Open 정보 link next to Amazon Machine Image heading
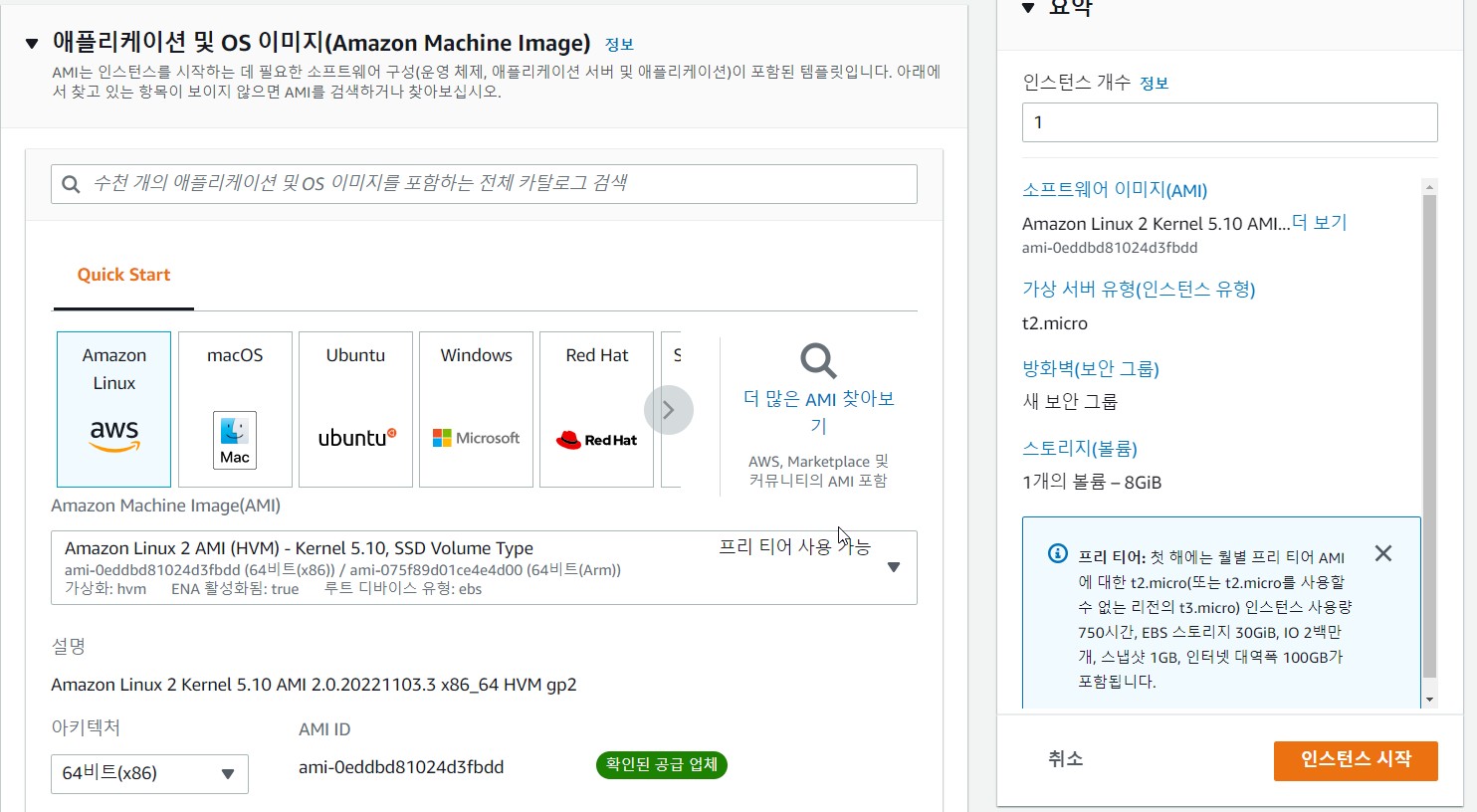Image resolution: width=1477 pixels, height=812 pixels. click(x=619, y=45)
